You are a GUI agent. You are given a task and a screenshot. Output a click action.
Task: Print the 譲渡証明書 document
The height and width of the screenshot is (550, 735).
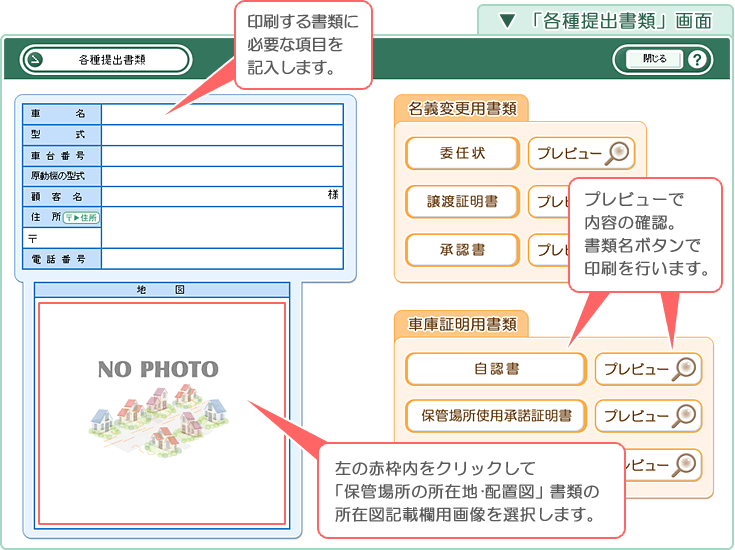tap(462, 202)
